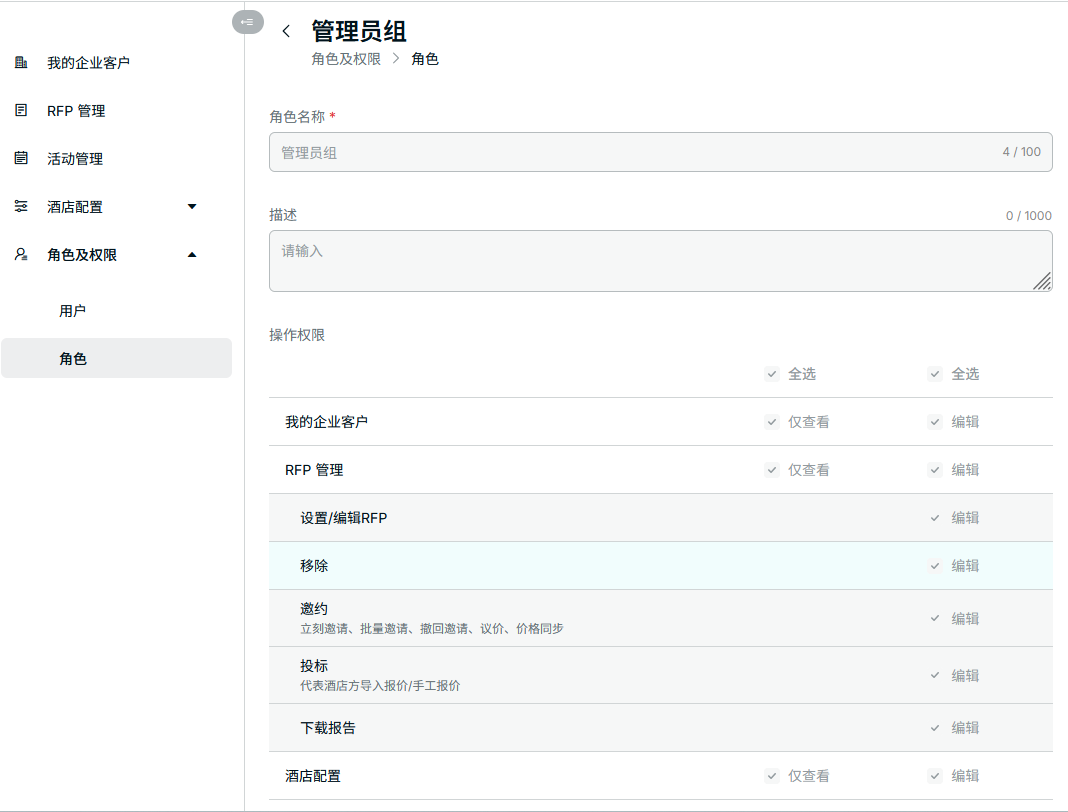1068x812 pixels.
Task: Click the 设置/编辑RFP row label
Action: (x=343, y=518)
